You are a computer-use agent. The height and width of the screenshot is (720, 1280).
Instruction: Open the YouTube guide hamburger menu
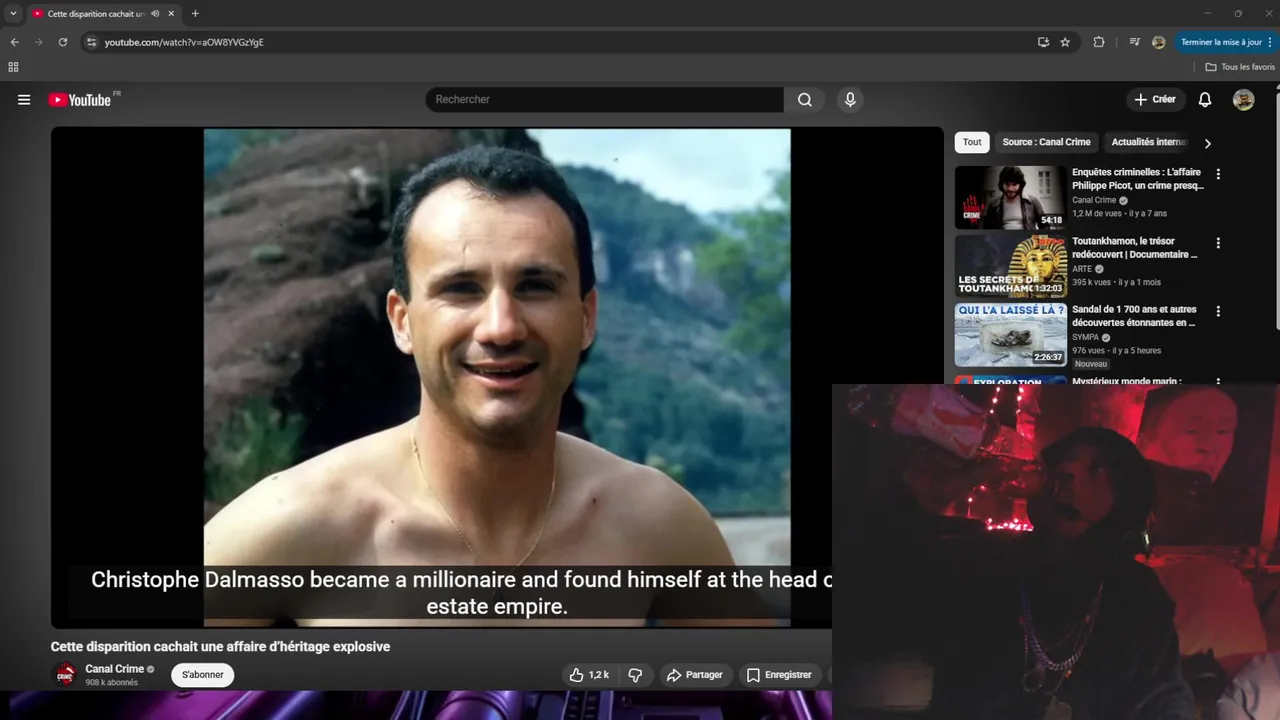(24, 100)
